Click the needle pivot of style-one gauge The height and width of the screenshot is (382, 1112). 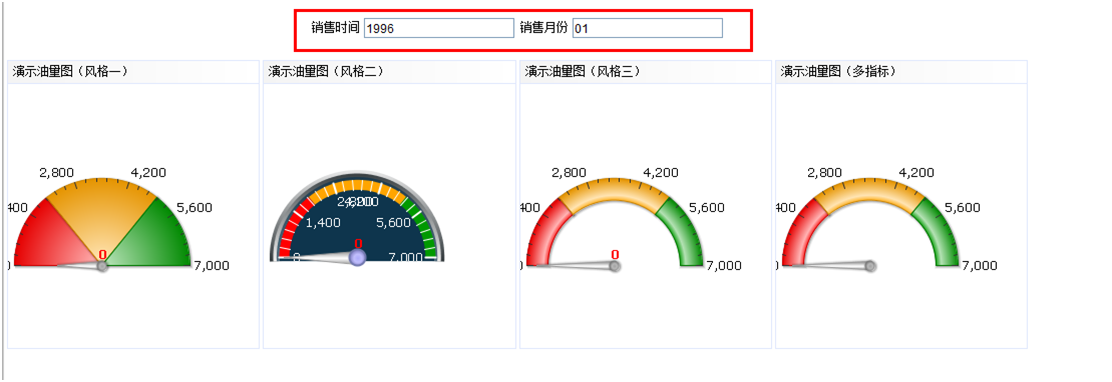pos(102,266)
